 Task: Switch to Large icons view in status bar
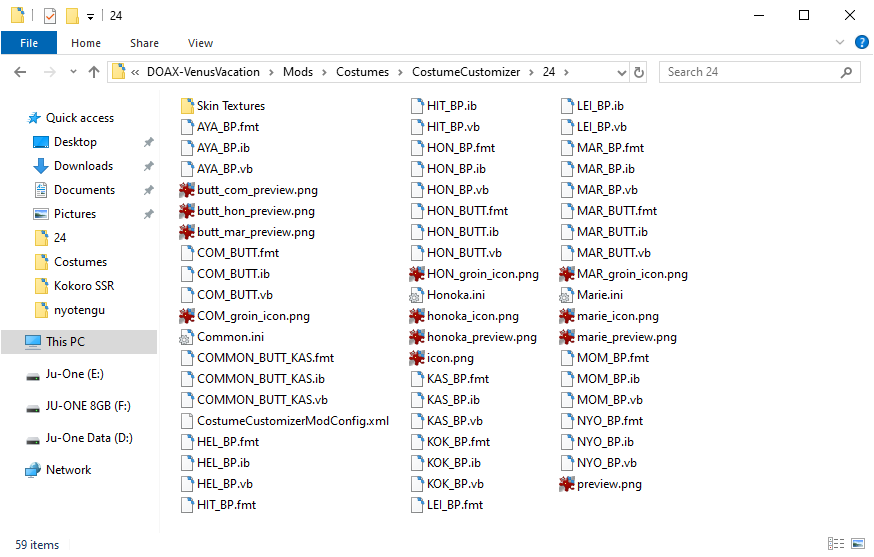858,543
